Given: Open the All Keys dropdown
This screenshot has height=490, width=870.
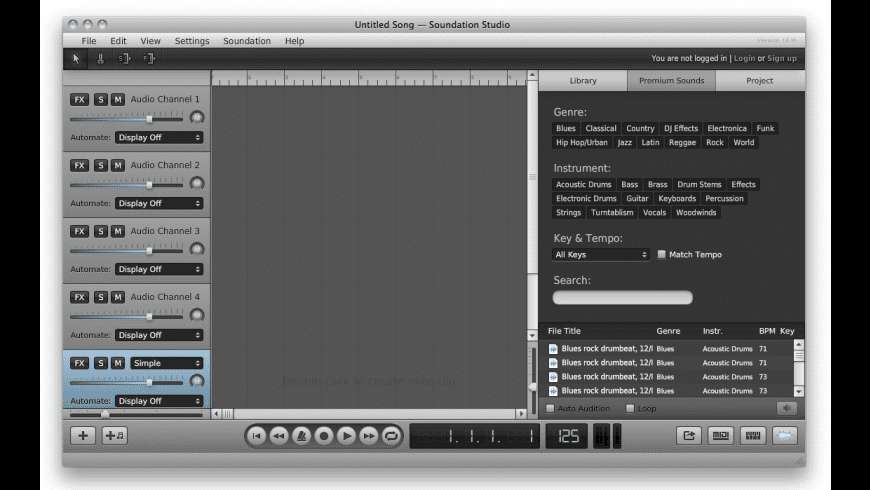Looking at the screenshot, I should [601, 255].
